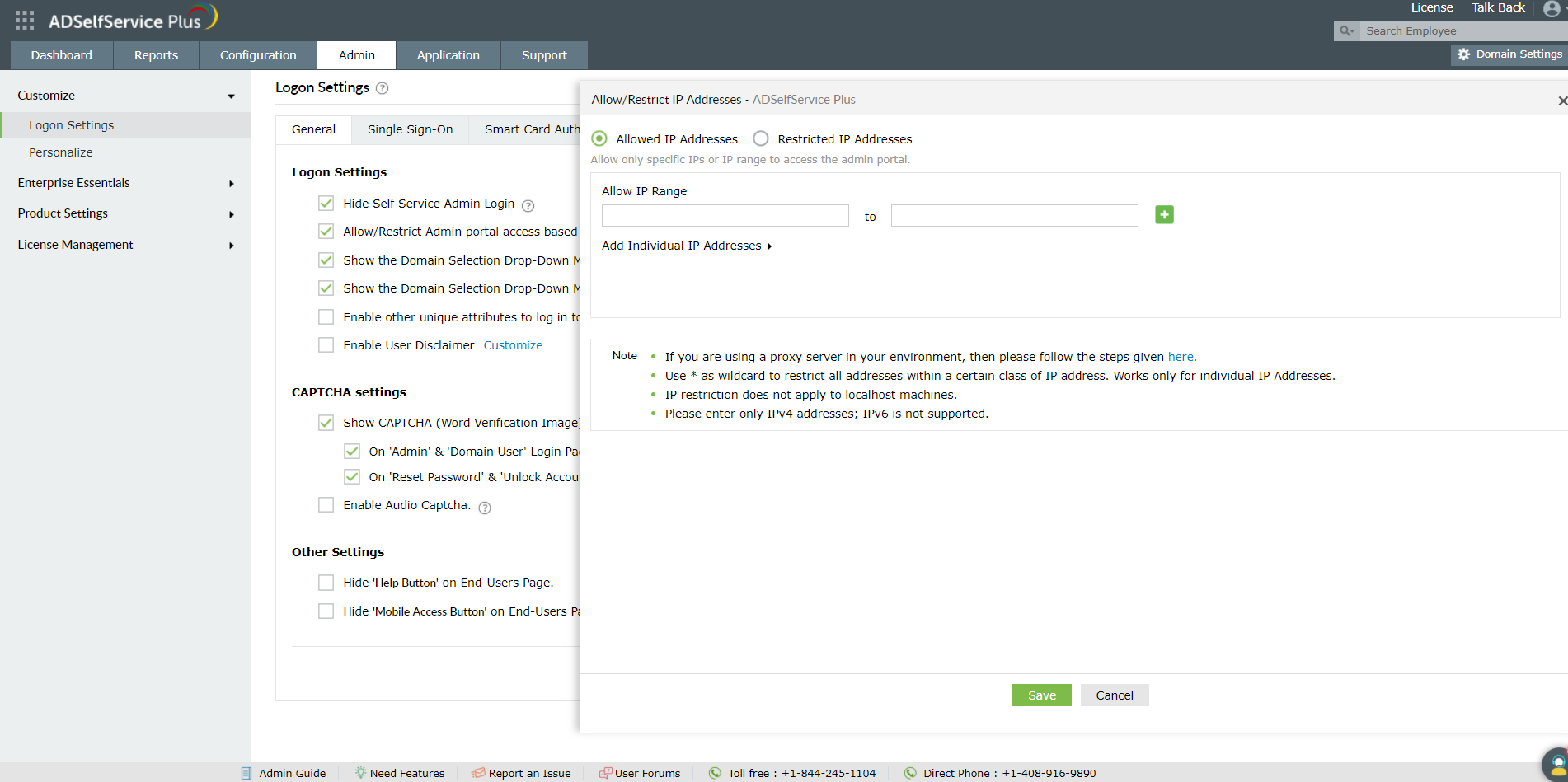The height and width of the screenshot is (782, 1568).
Task: Open the Reports tab
Action: click(156, 55)
